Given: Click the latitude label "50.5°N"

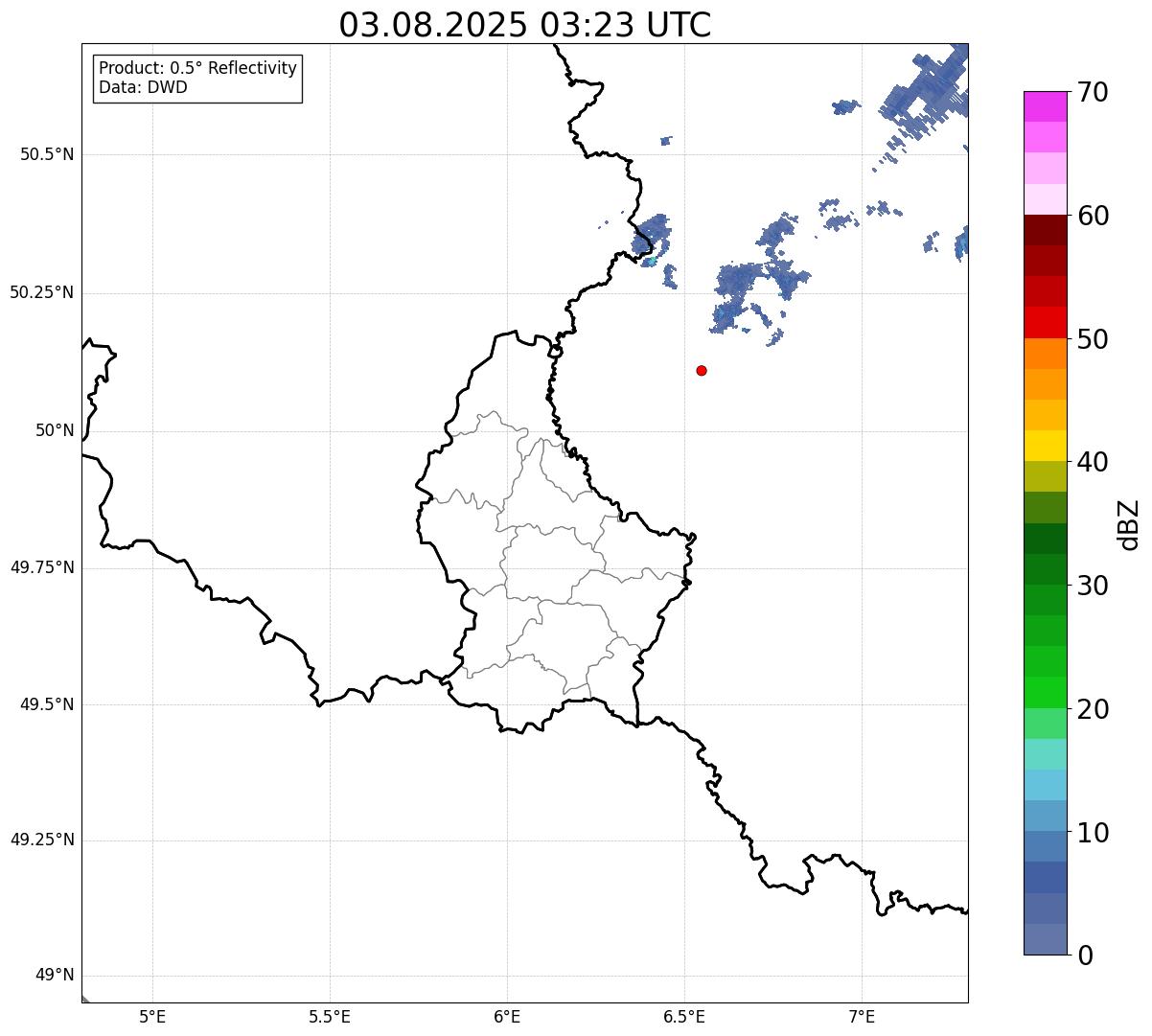Looking at the screenshot, I should coord(47,154).
